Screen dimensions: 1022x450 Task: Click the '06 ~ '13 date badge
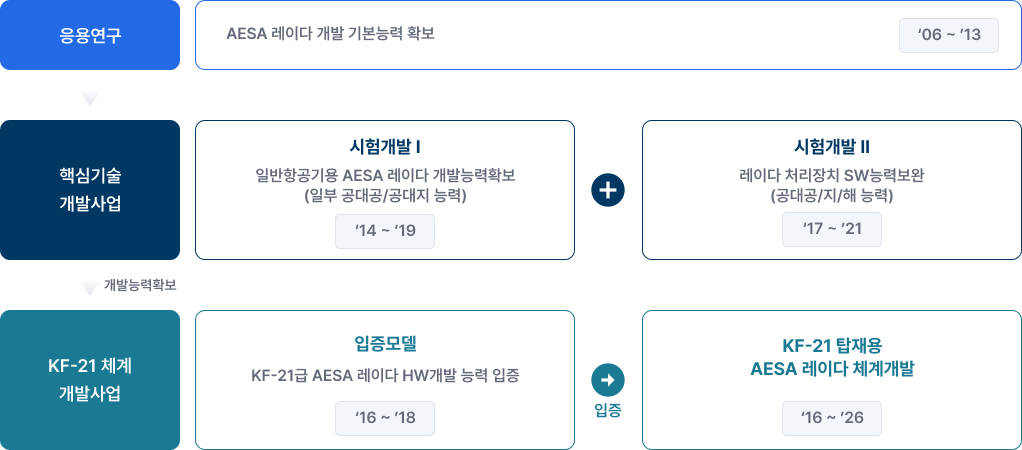point(949,37)
